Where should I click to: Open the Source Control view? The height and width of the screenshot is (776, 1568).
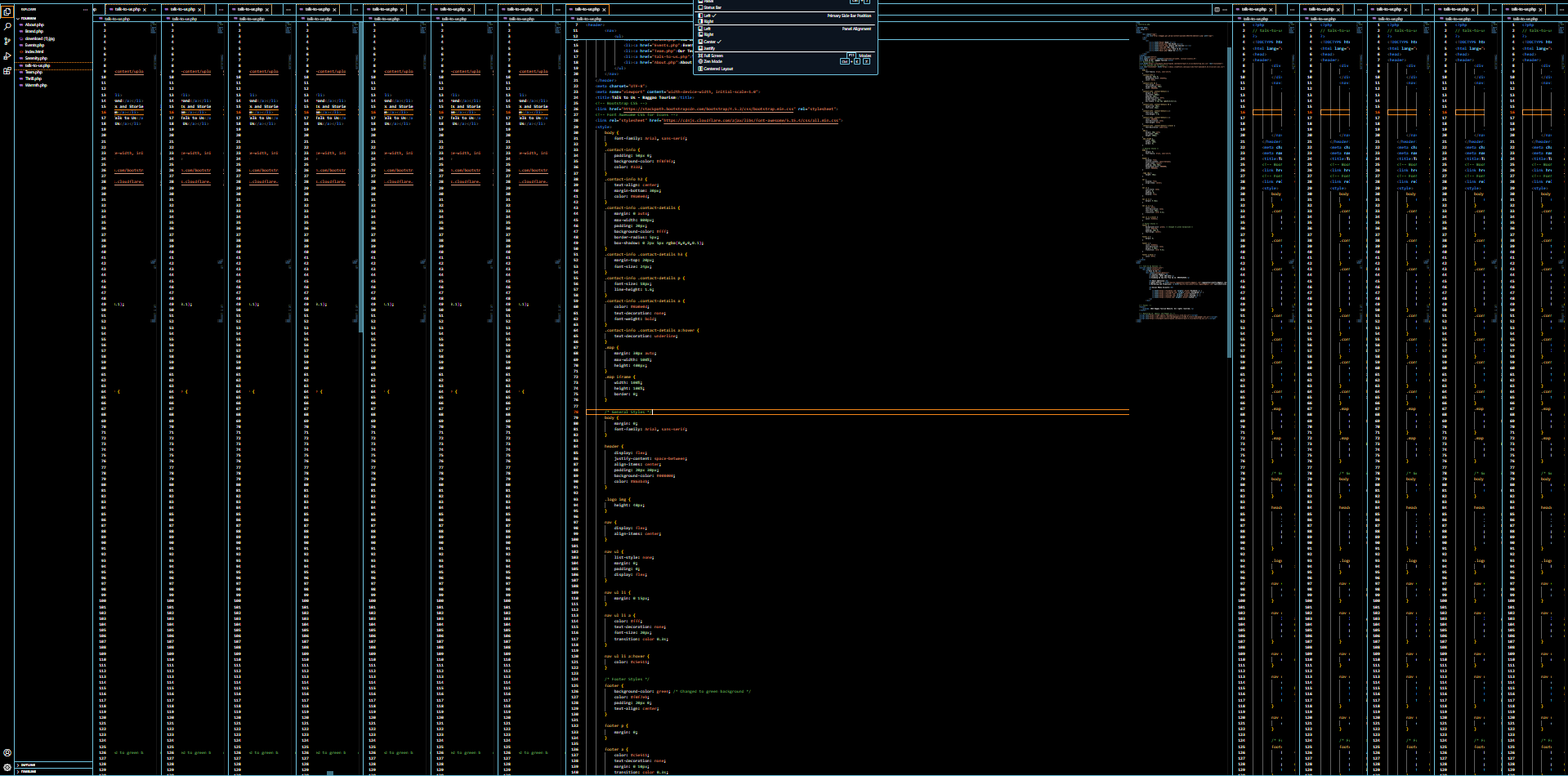point(7,41)
